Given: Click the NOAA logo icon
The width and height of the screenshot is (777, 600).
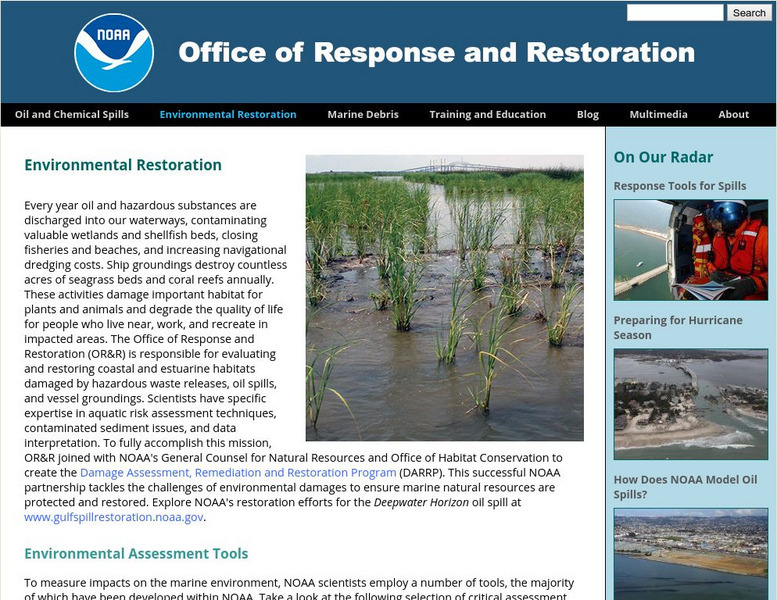Looking at the screenshot, I should [114, 53].
